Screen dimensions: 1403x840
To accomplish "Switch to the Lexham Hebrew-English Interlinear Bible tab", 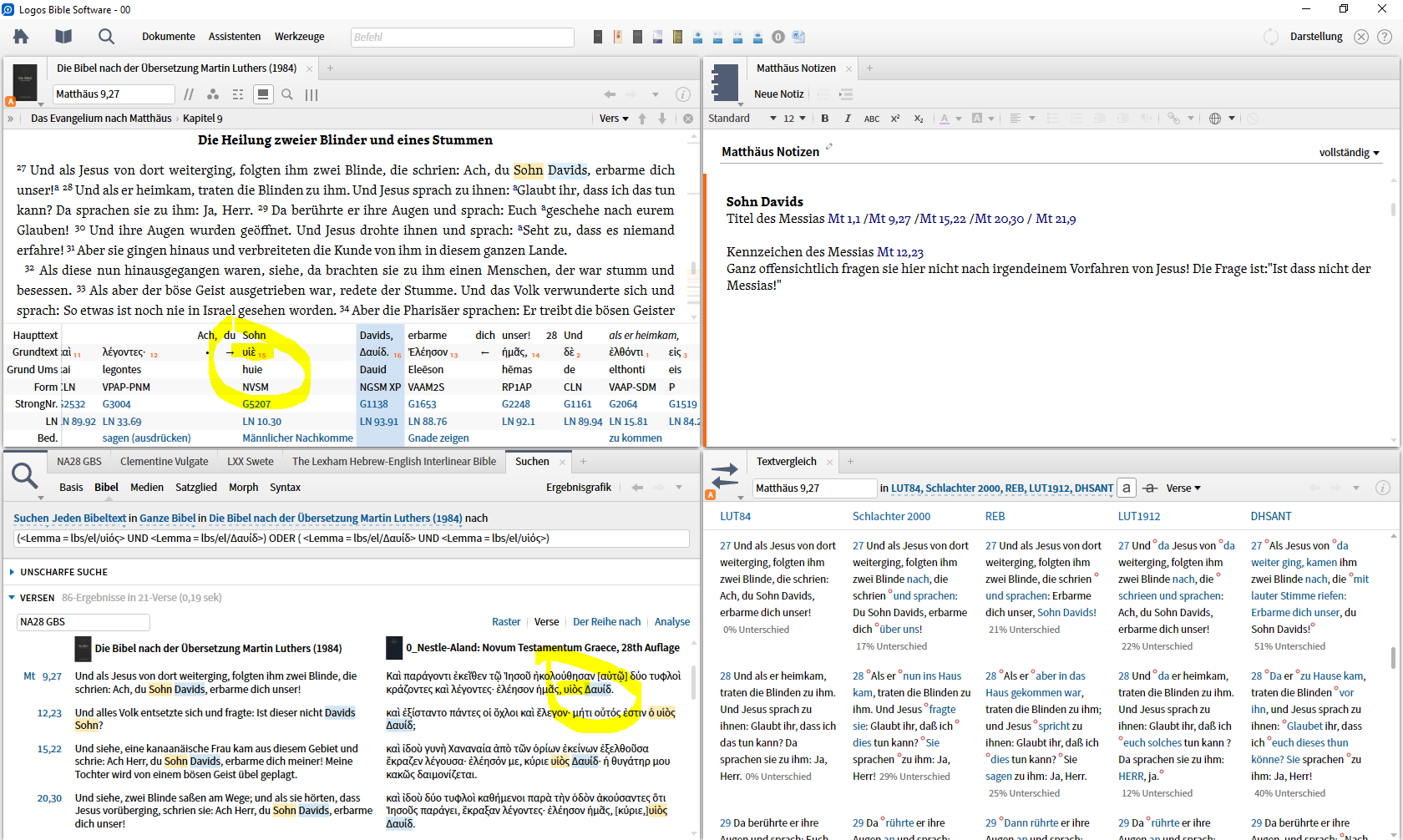I will coord(394,462).
